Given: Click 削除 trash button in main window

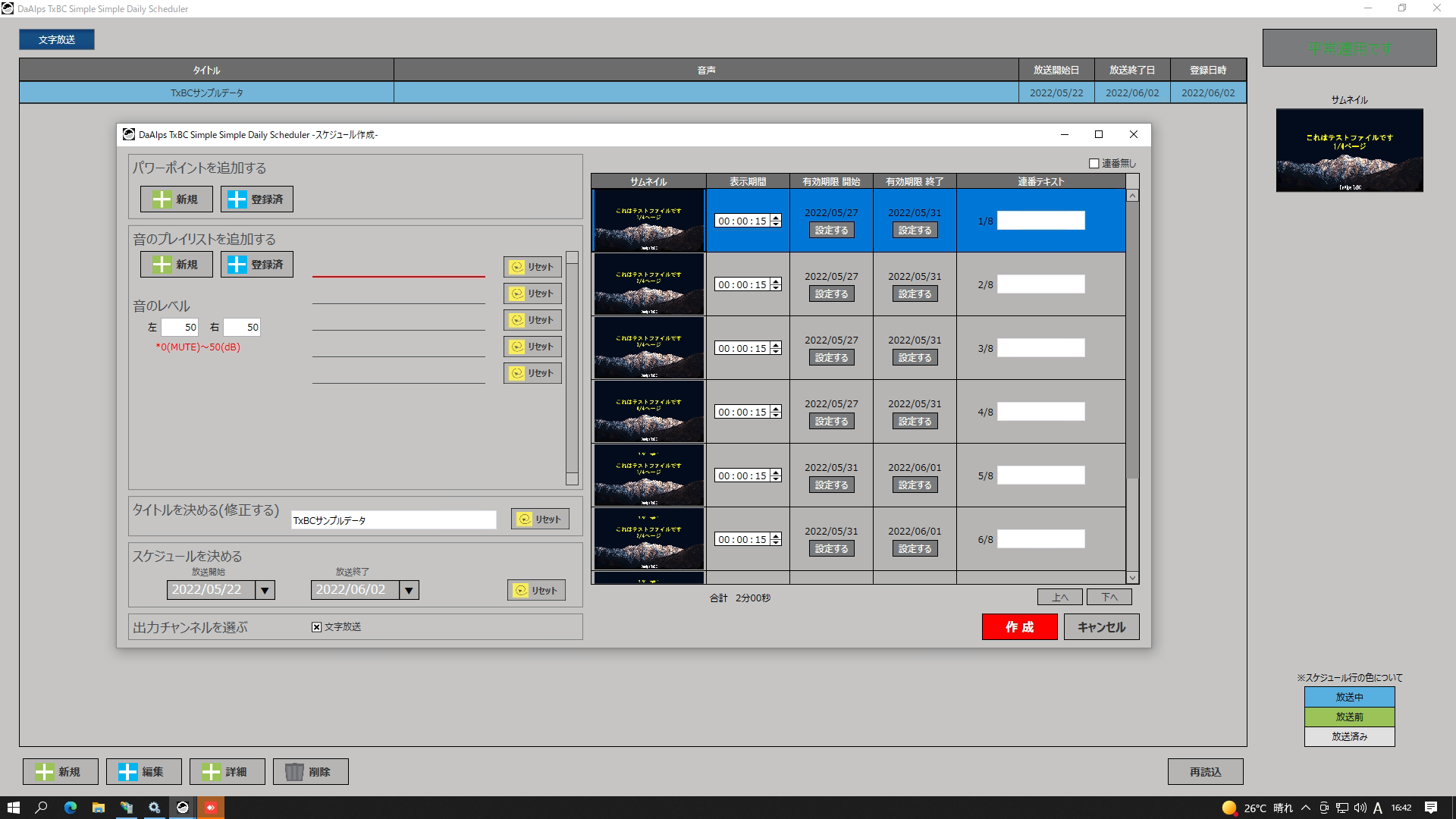Looking at the screenshot, I should pyautogui.click(x=311, y=772).
